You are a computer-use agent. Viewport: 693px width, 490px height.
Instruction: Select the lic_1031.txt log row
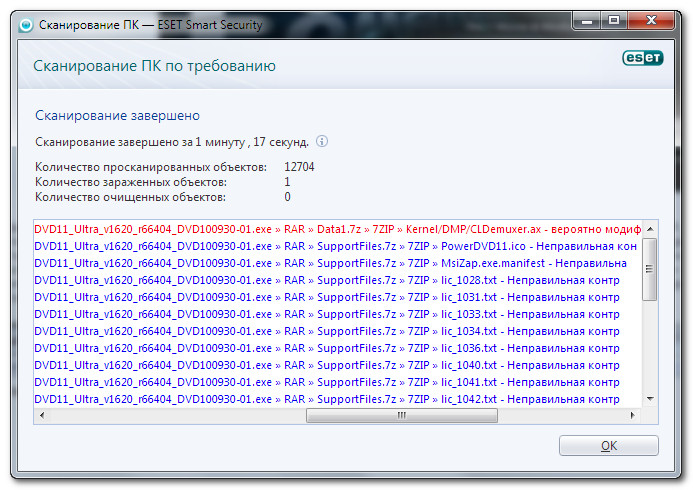[338, 297]
